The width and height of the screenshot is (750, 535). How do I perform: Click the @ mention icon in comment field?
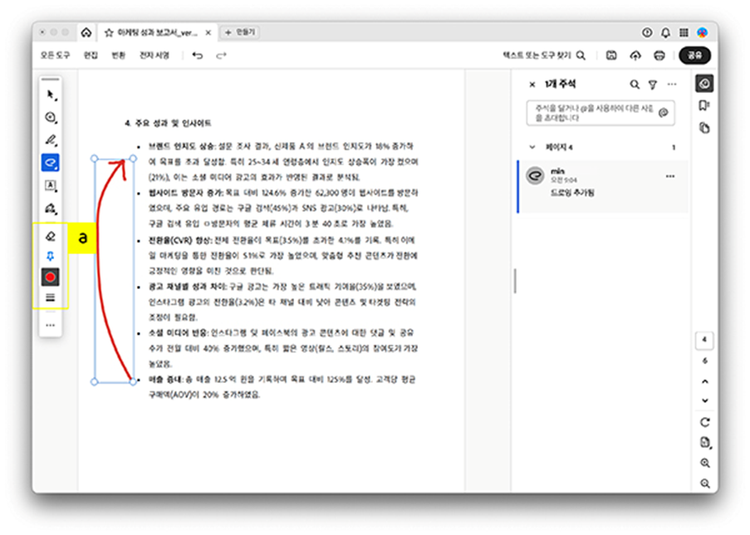point(663,113)
